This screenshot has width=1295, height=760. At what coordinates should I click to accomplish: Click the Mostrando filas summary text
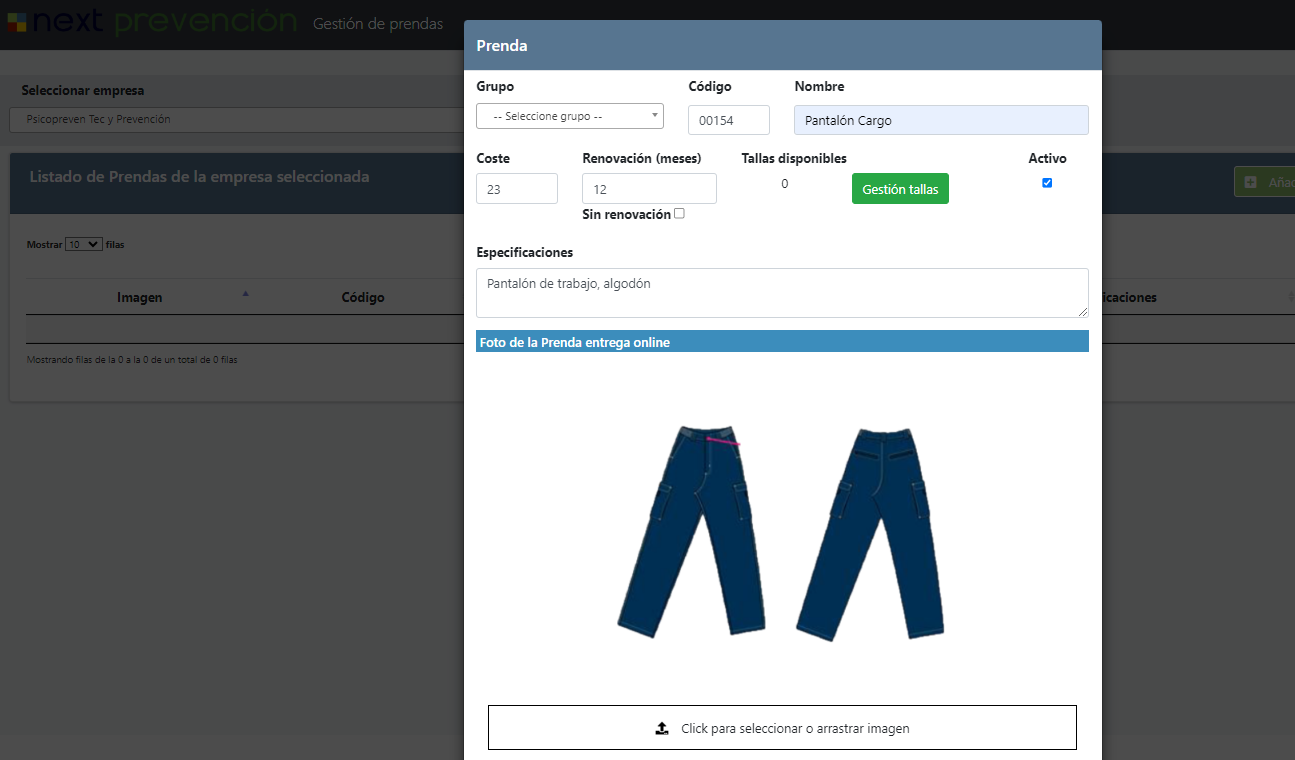point(132,359)
